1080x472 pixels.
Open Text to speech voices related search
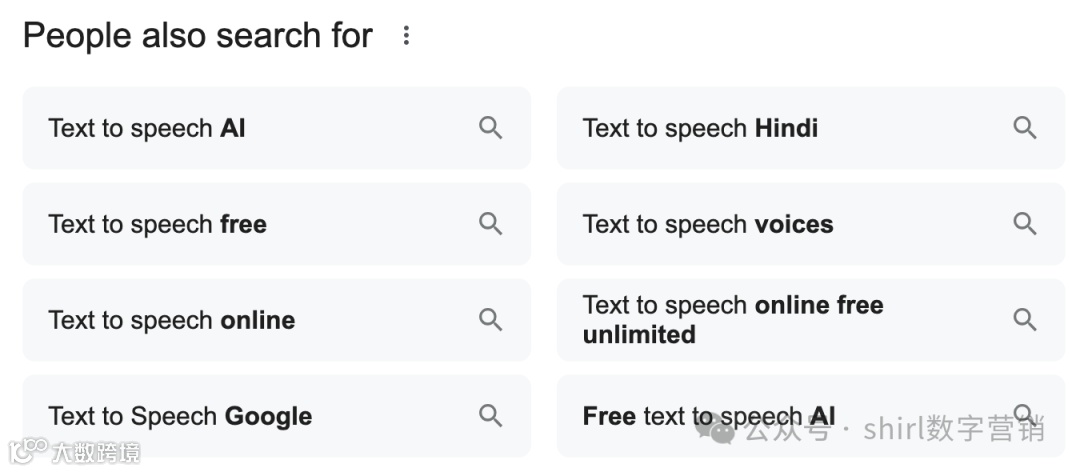pyautogui.click(x=708, y=225)
